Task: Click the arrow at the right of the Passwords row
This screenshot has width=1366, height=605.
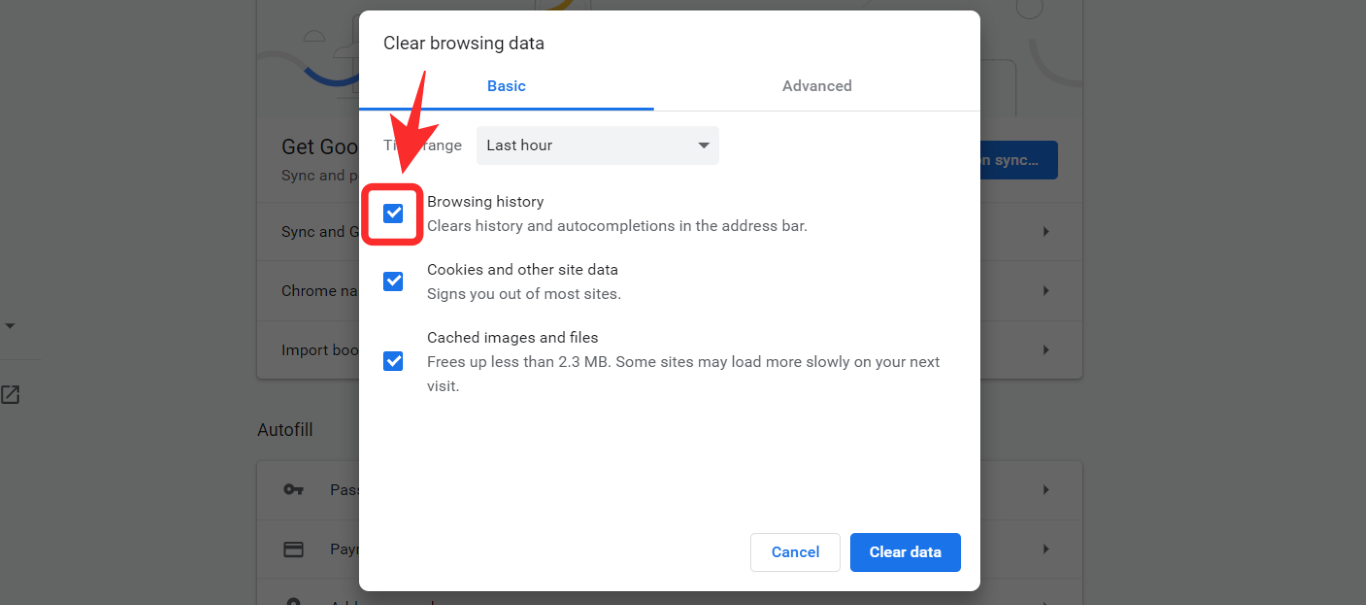Action: [1046, 489]
